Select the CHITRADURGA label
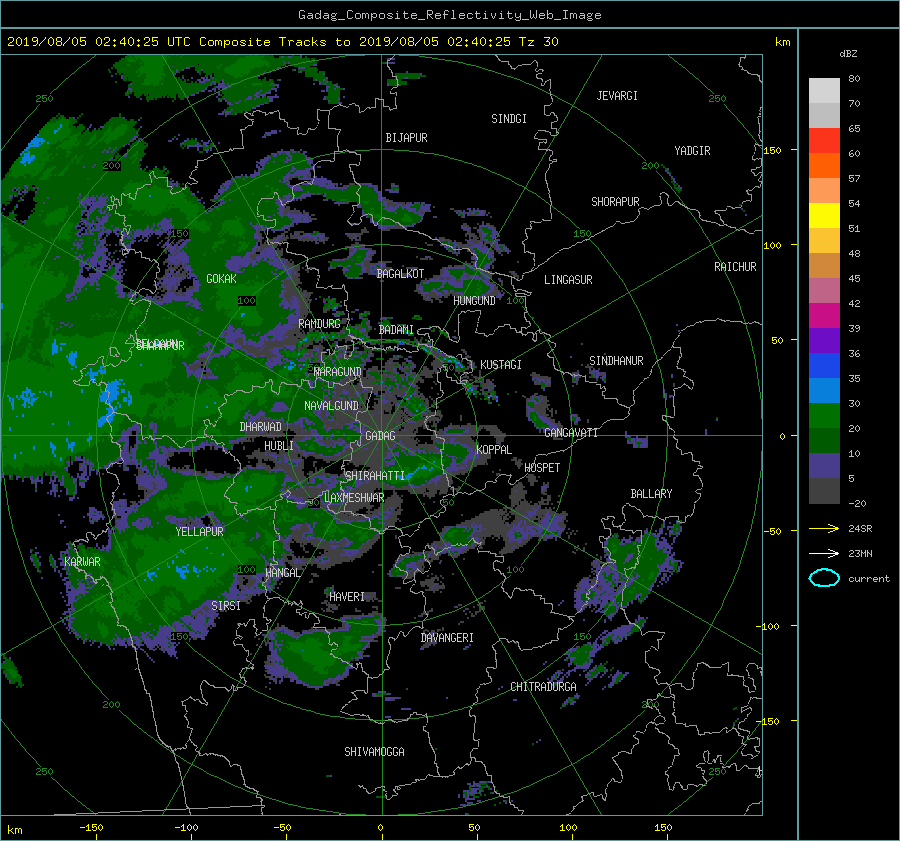 543,687
